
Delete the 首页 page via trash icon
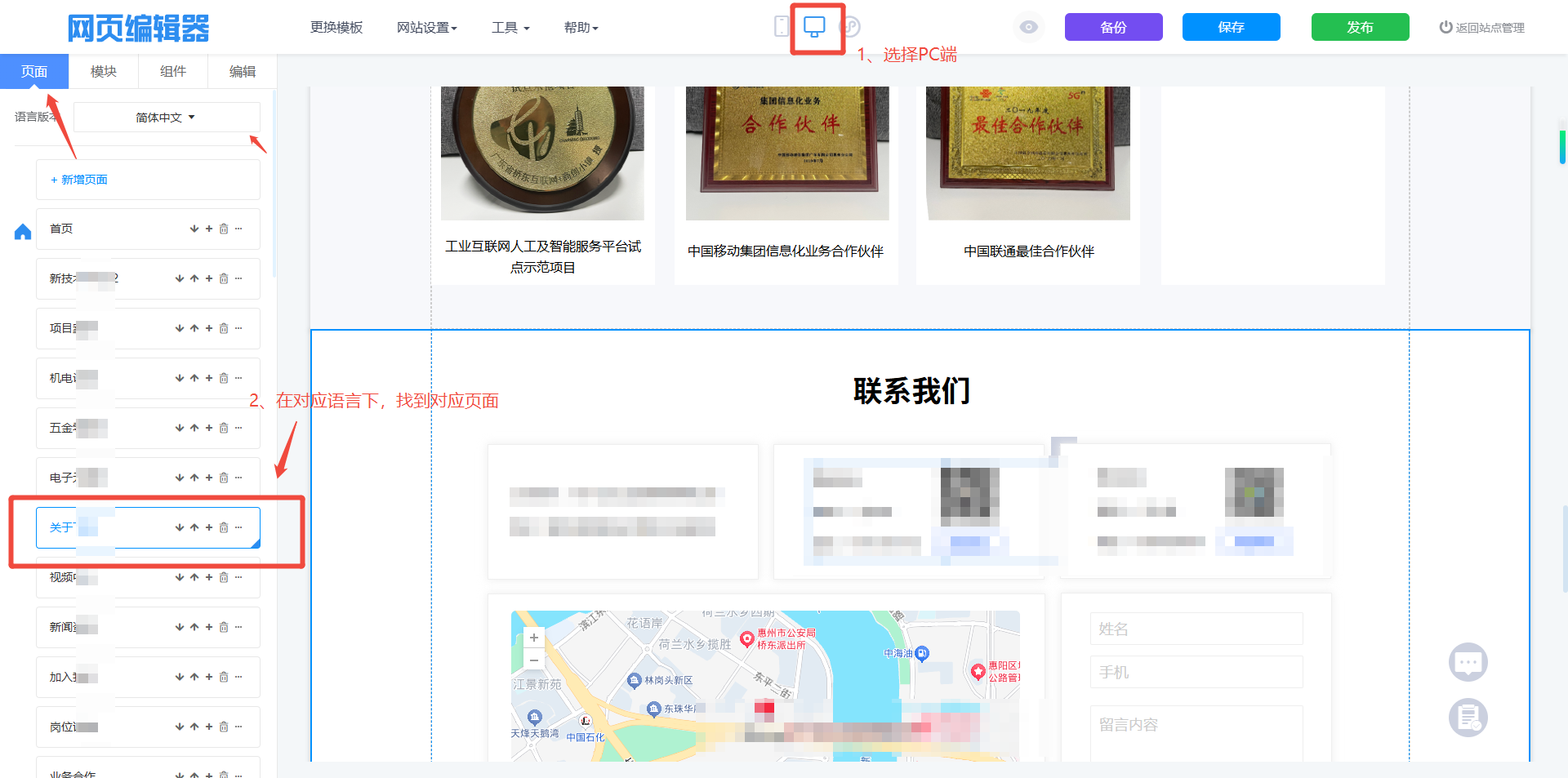coord(224,229)
